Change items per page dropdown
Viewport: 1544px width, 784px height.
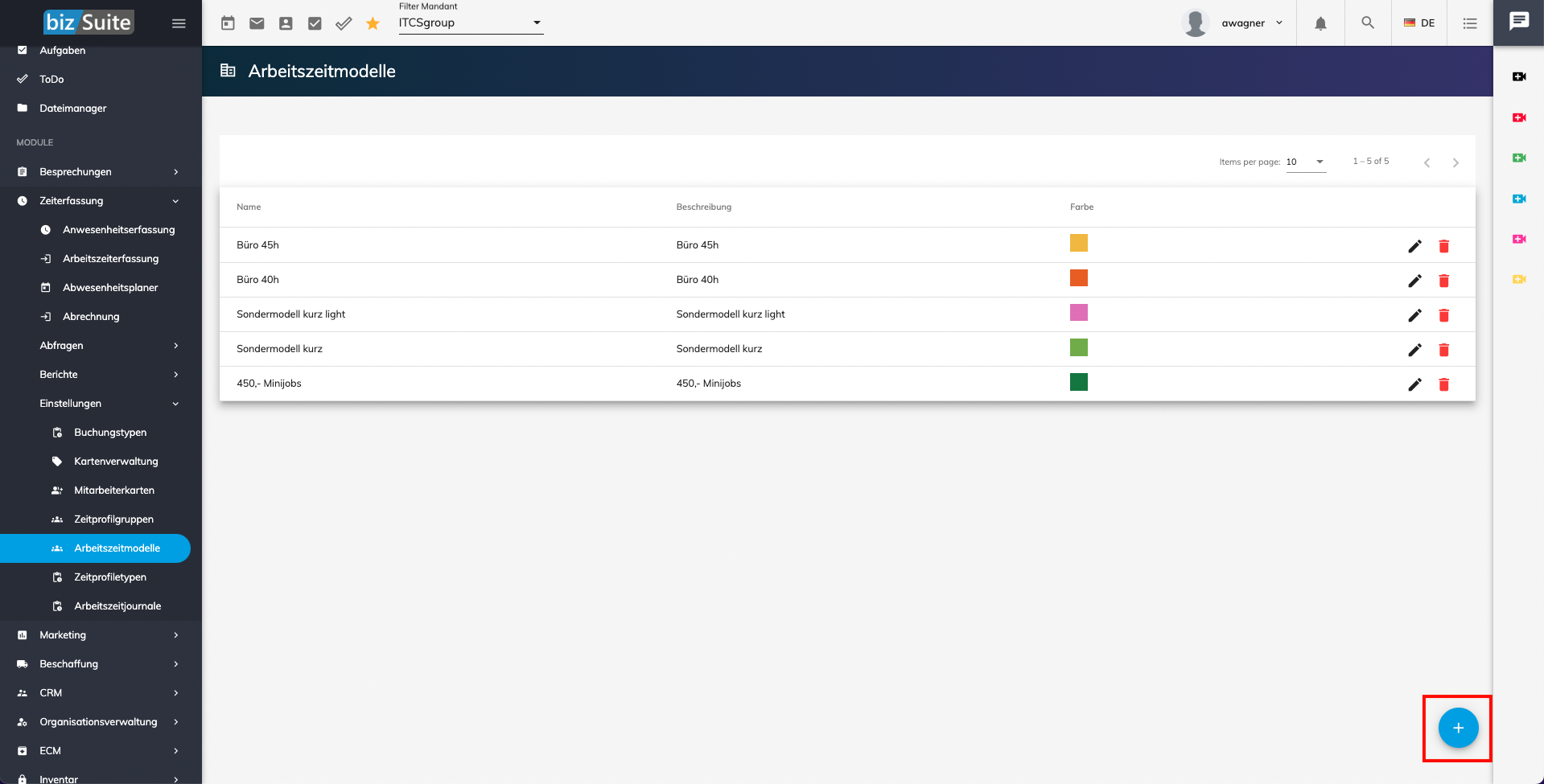click(1305, 162)
